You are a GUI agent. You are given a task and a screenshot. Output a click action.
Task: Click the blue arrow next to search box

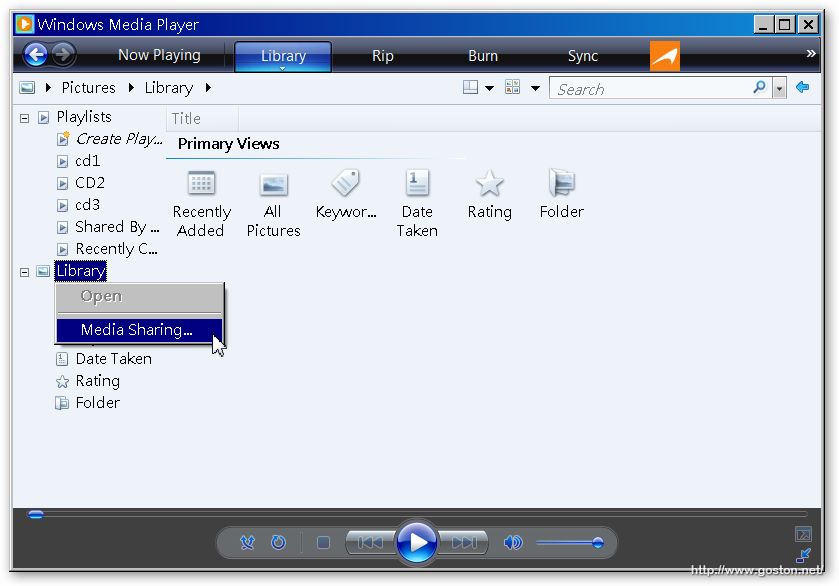(802, 87)
